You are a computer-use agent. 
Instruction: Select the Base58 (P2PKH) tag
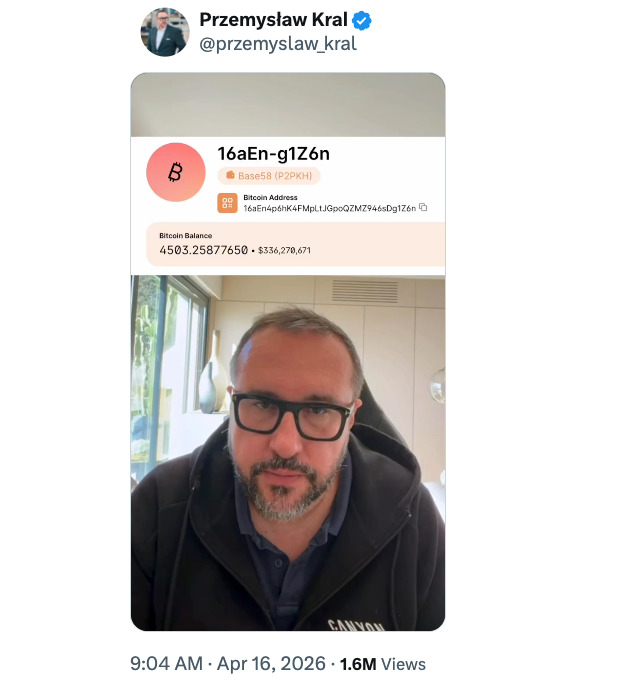(x=269, y=175)
